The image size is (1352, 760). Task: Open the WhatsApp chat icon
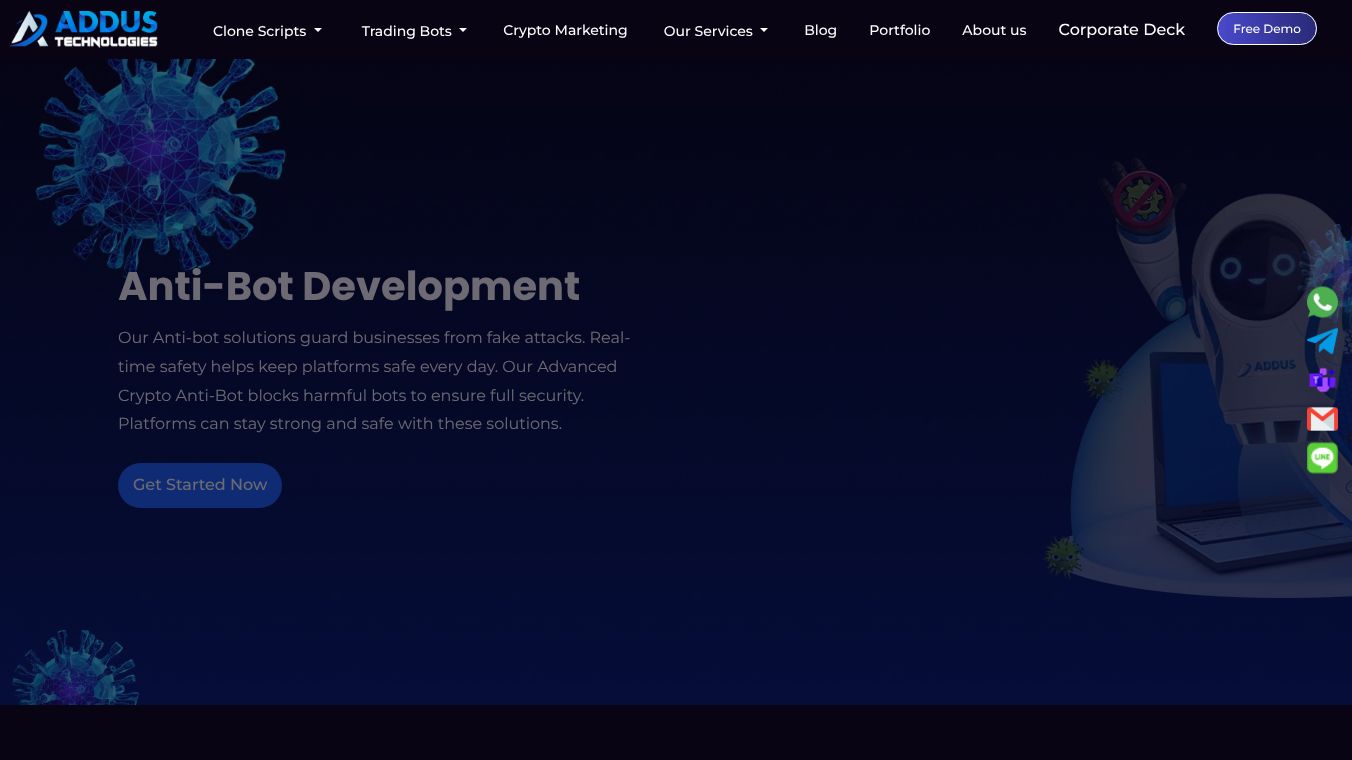1322,302
